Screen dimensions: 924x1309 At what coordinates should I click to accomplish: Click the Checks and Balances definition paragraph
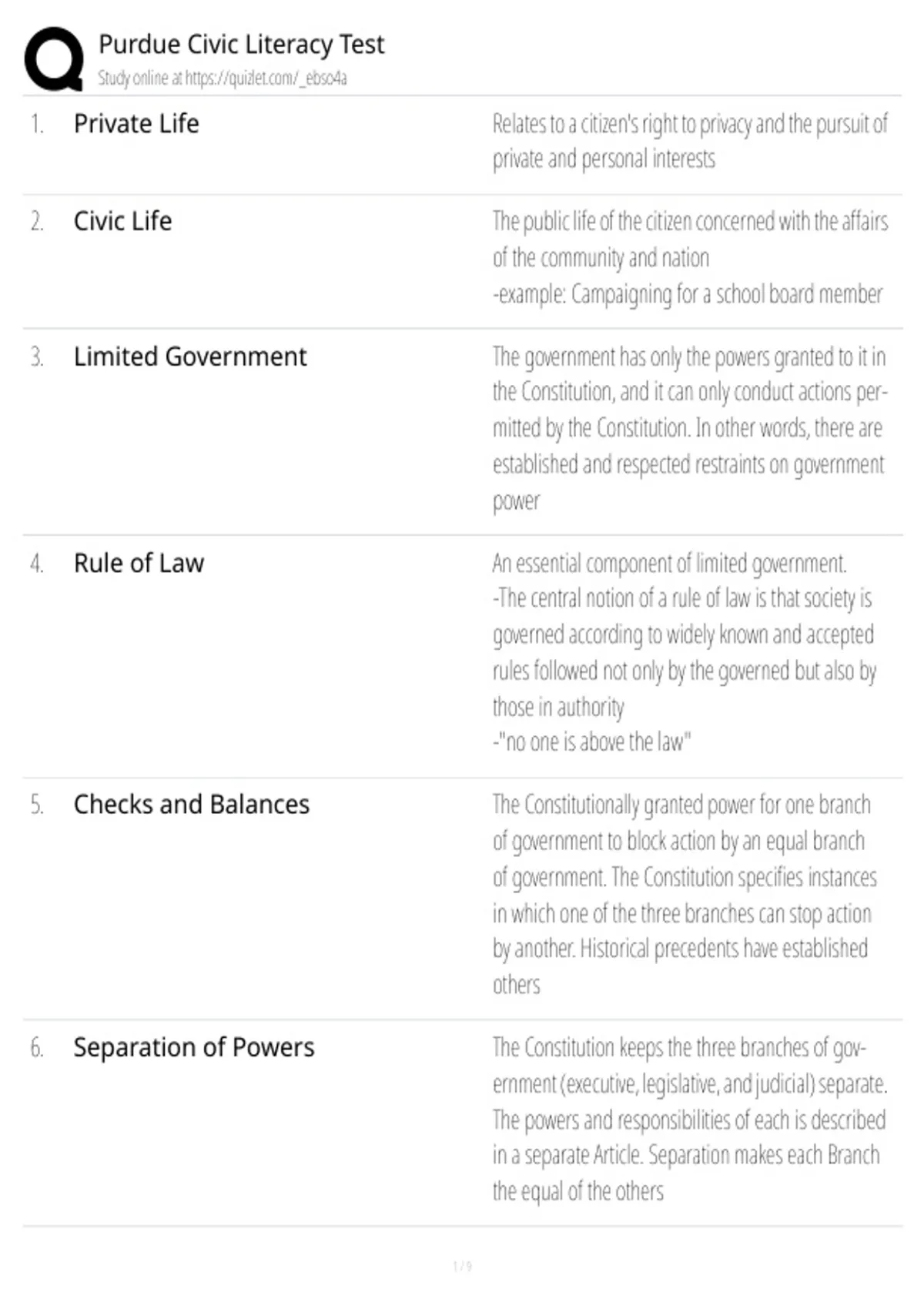tap(685, 894)
